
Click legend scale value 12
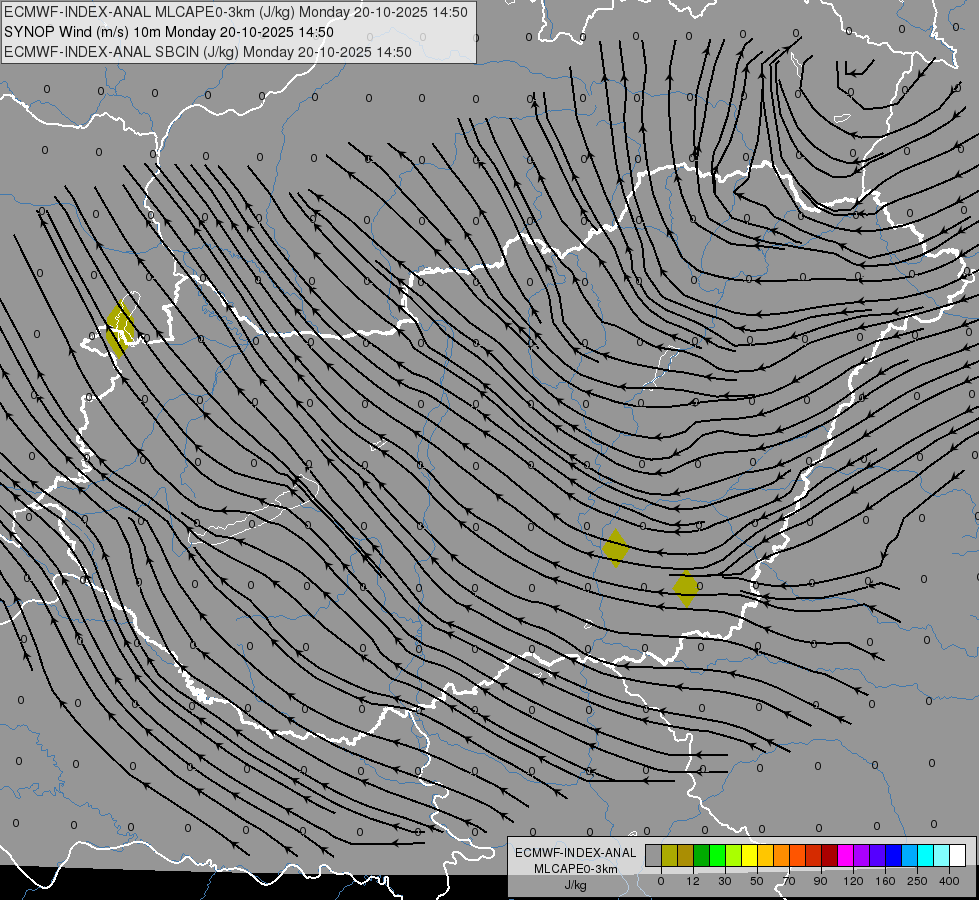(x=693, y=881)
